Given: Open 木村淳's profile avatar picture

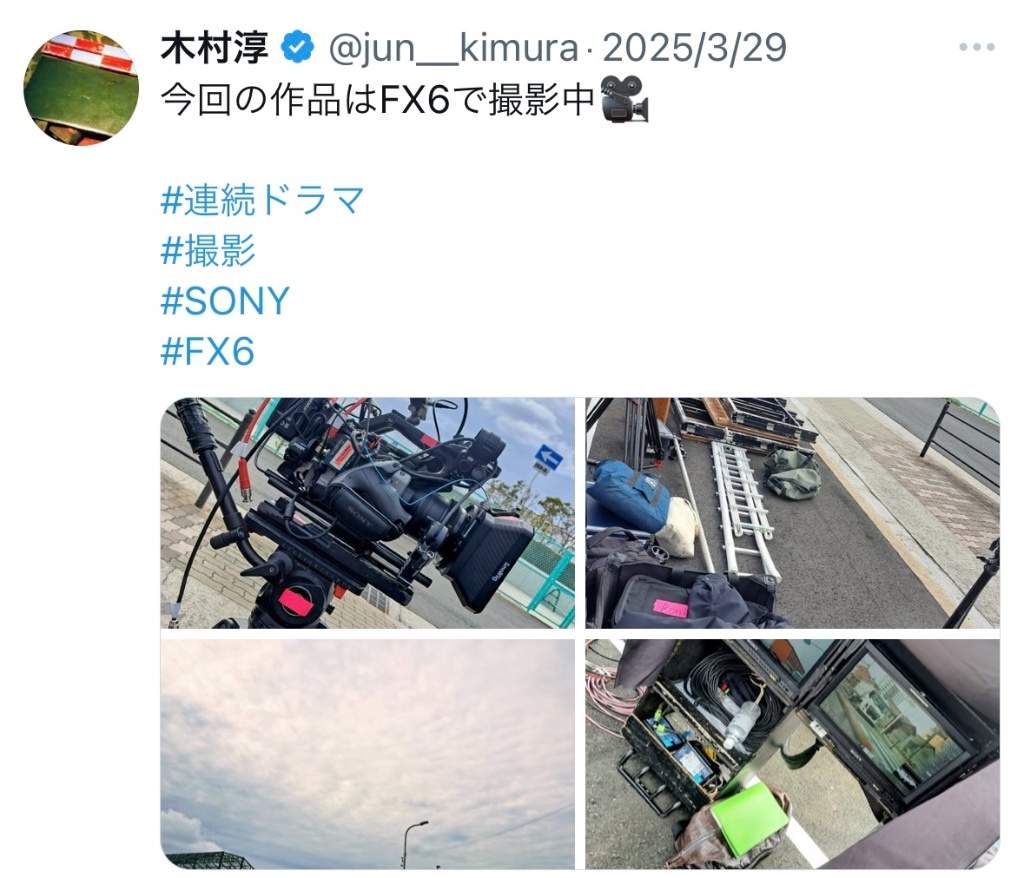Looking at the screenshot, I should click(81, 88).
